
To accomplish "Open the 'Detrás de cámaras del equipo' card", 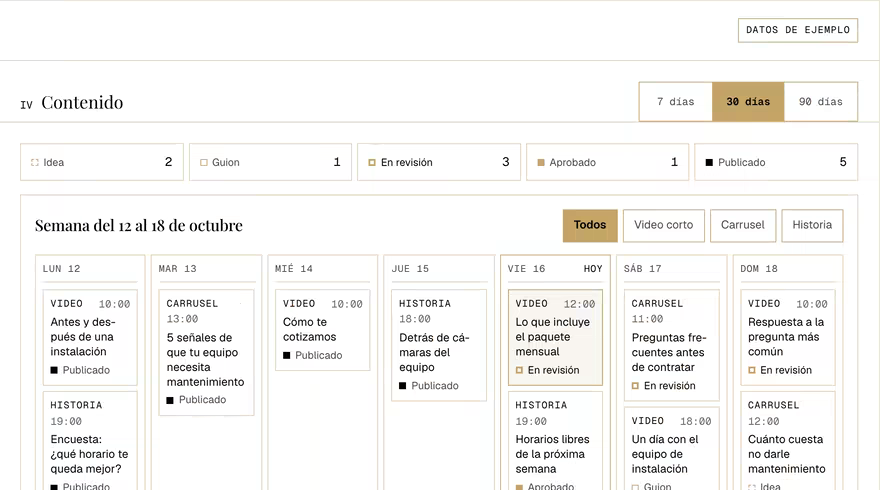I will (x=439, y=345).
